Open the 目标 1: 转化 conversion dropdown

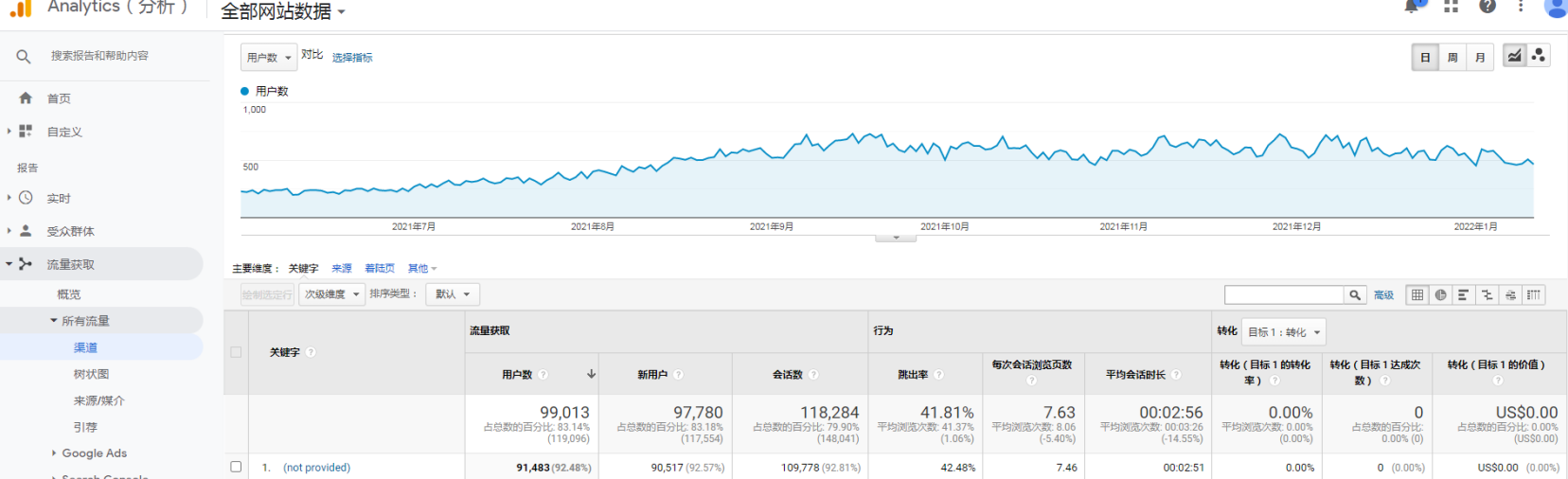[x=1283, y=332]
